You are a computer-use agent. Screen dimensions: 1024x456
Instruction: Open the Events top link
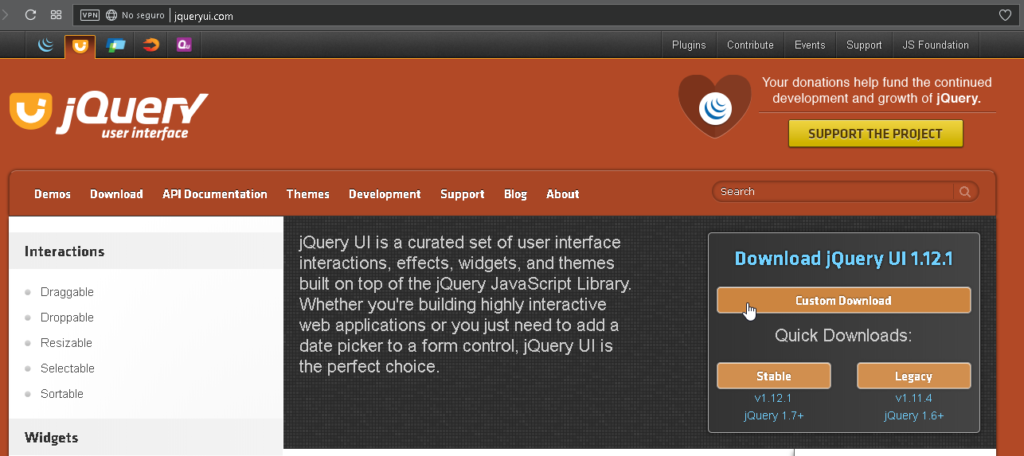point(810,45)
